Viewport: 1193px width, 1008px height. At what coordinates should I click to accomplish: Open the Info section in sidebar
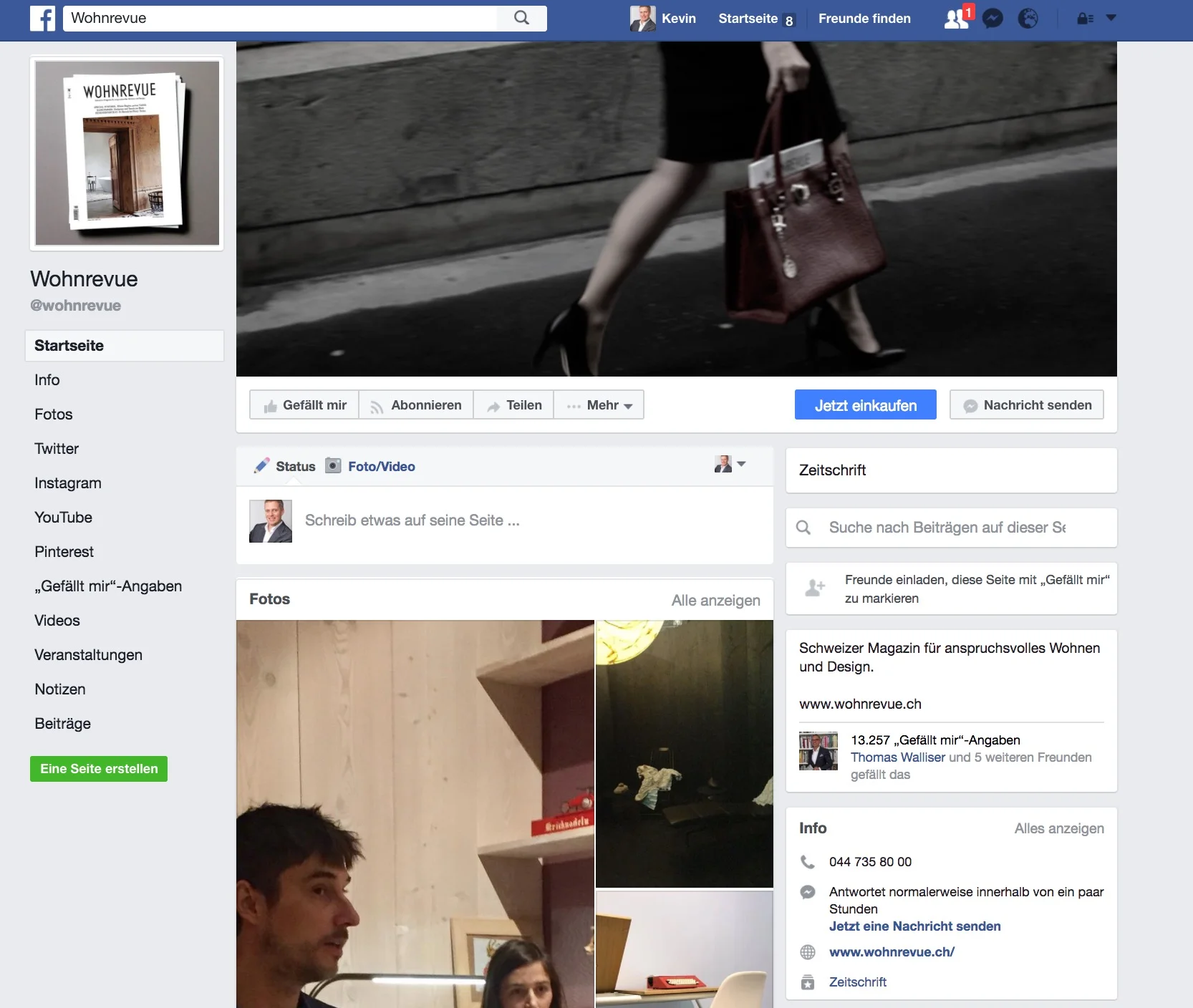pyautogui.click(x=47, y=380)
